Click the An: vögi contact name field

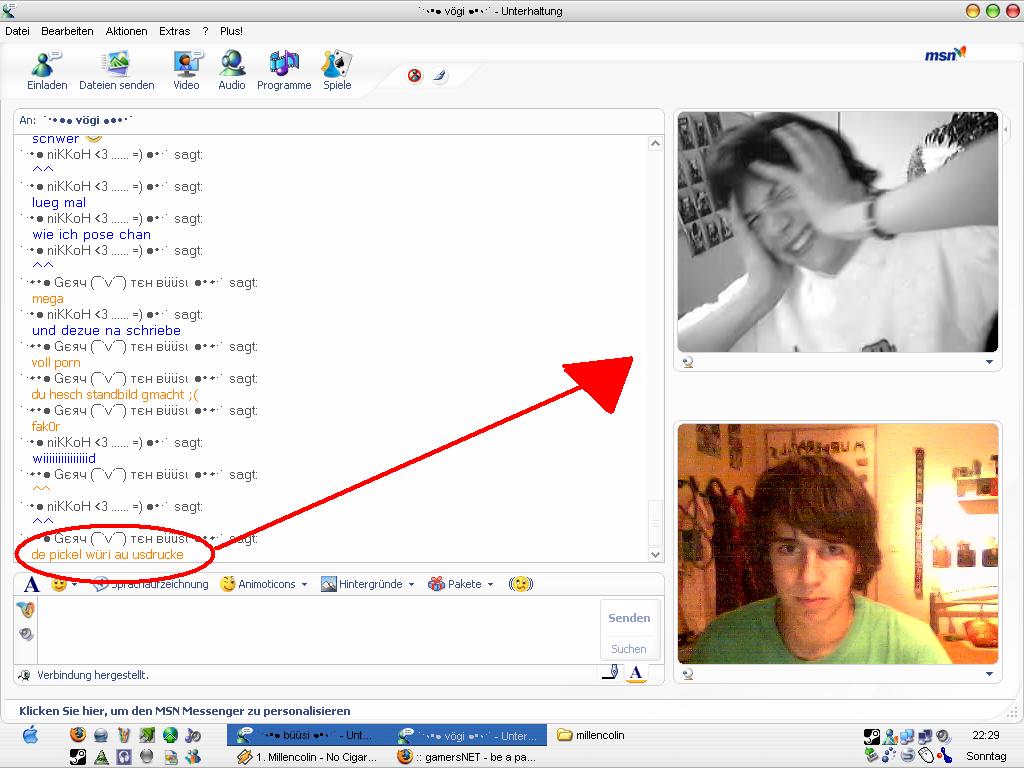[339, 120]
